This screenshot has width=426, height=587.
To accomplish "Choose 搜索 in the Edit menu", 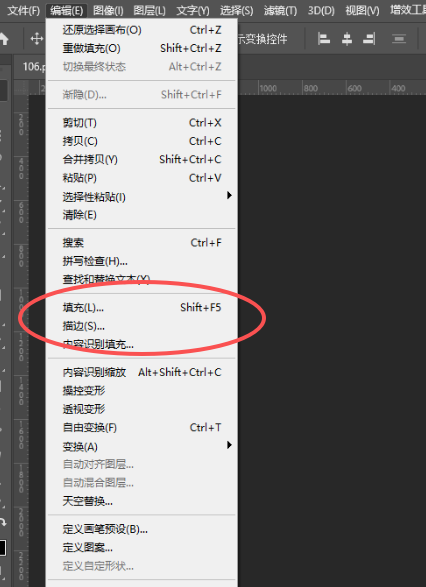I will click(x=142, y=243).
